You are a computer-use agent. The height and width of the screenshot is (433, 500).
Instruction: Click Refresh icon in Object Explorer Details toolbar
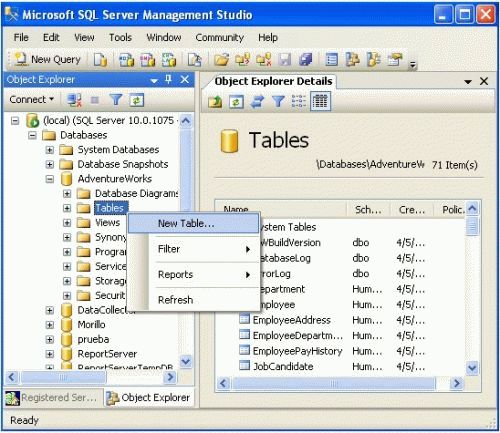pos(236,101)
